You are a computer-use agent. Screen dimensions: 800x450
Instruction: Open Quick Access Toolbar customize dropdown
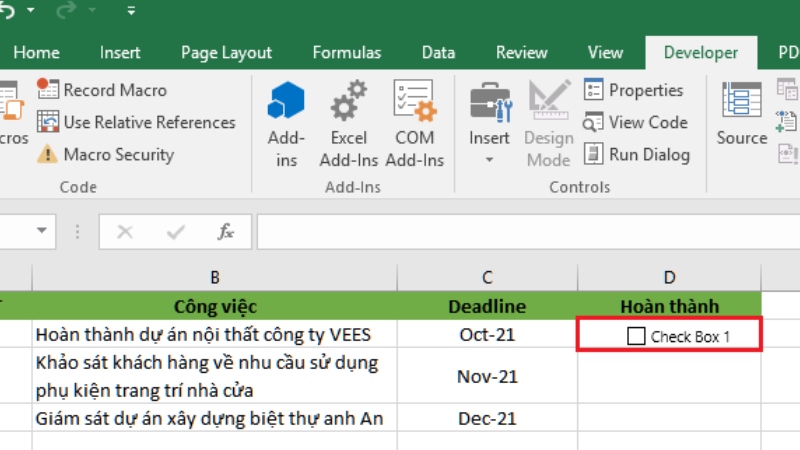point(131,10)
